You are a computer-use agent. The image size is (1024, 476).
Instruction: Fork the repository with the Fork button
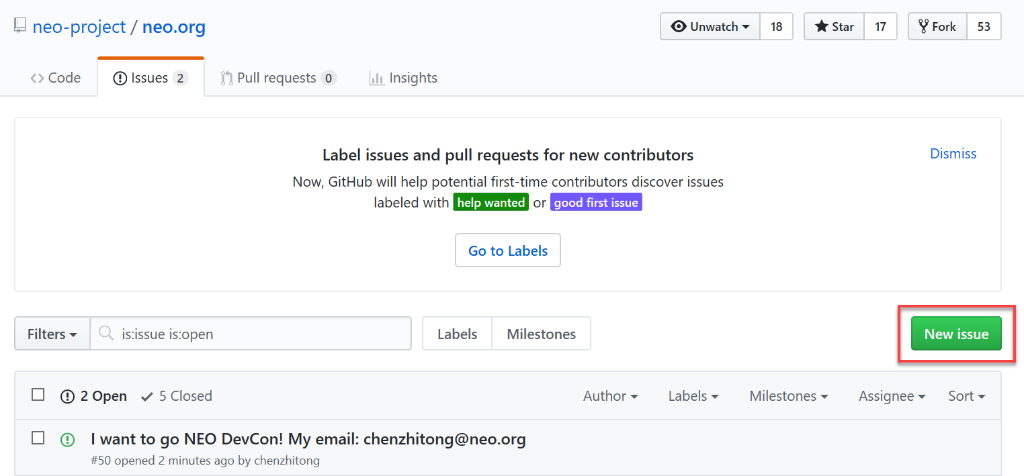click(937, 27)
